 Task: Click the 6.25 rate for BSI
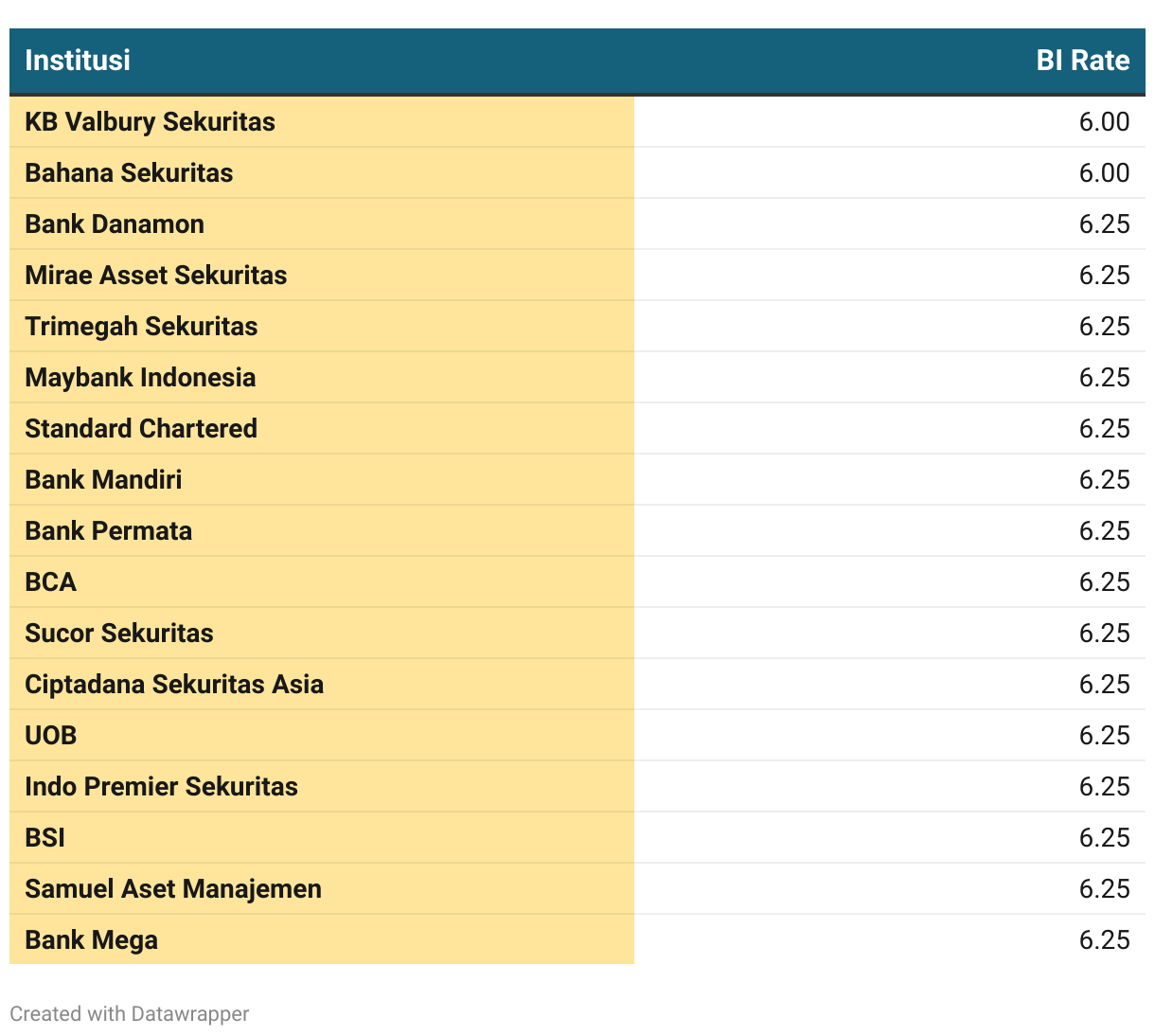(1105, 838)
